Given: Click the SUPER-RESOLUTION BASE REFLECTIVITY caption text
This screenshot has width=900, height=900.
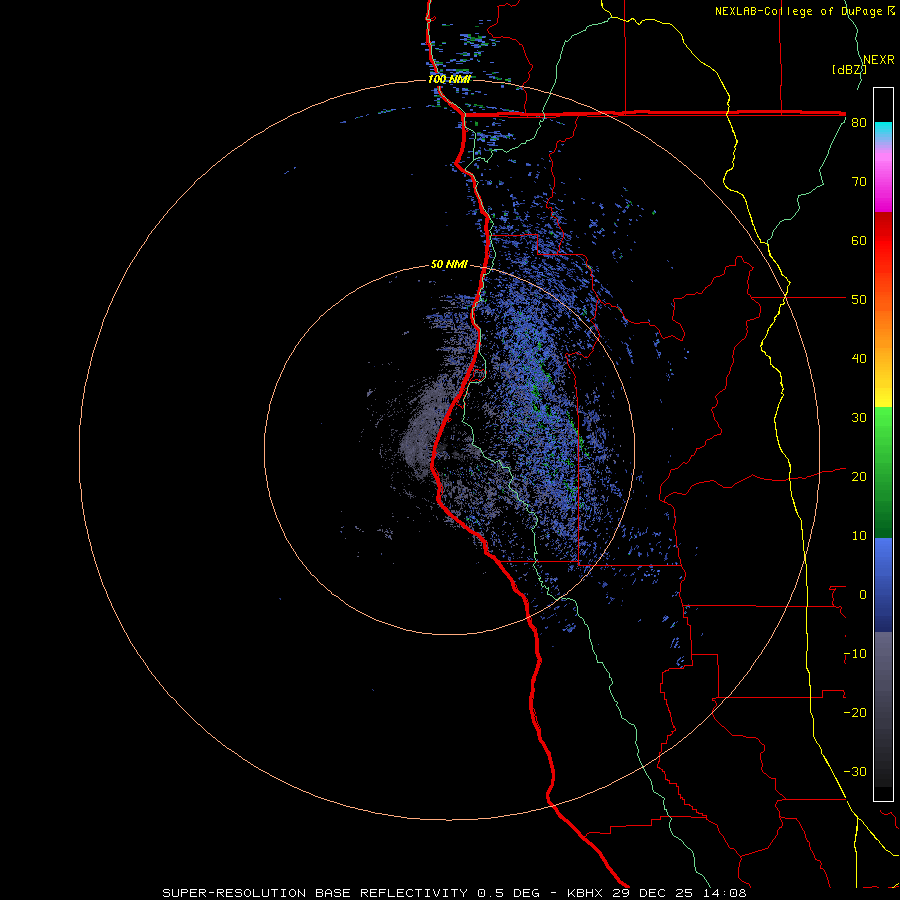Looking at the screenshot, I should click(x=315, y=893).
